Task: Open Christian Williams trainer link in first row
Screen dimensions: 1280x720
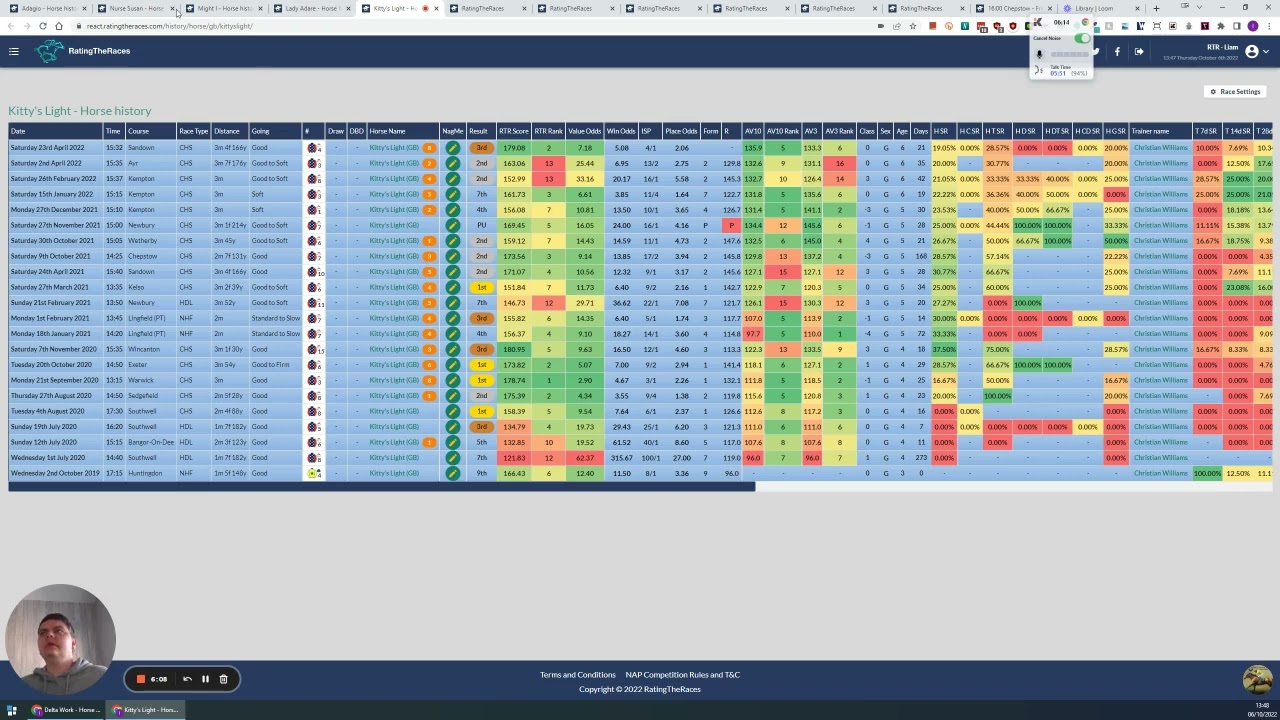Action: click(x=1160, y=148)
